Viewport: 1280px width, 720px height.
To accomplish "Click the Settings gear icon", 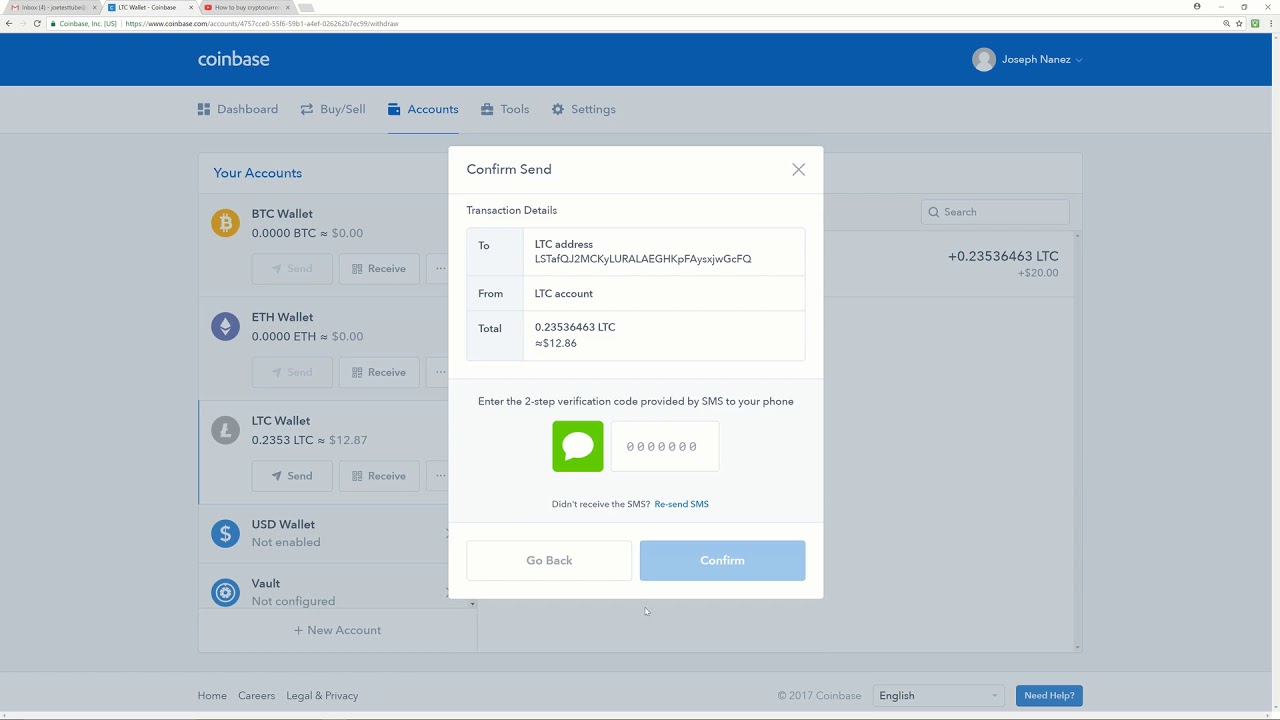I will 558,109.
